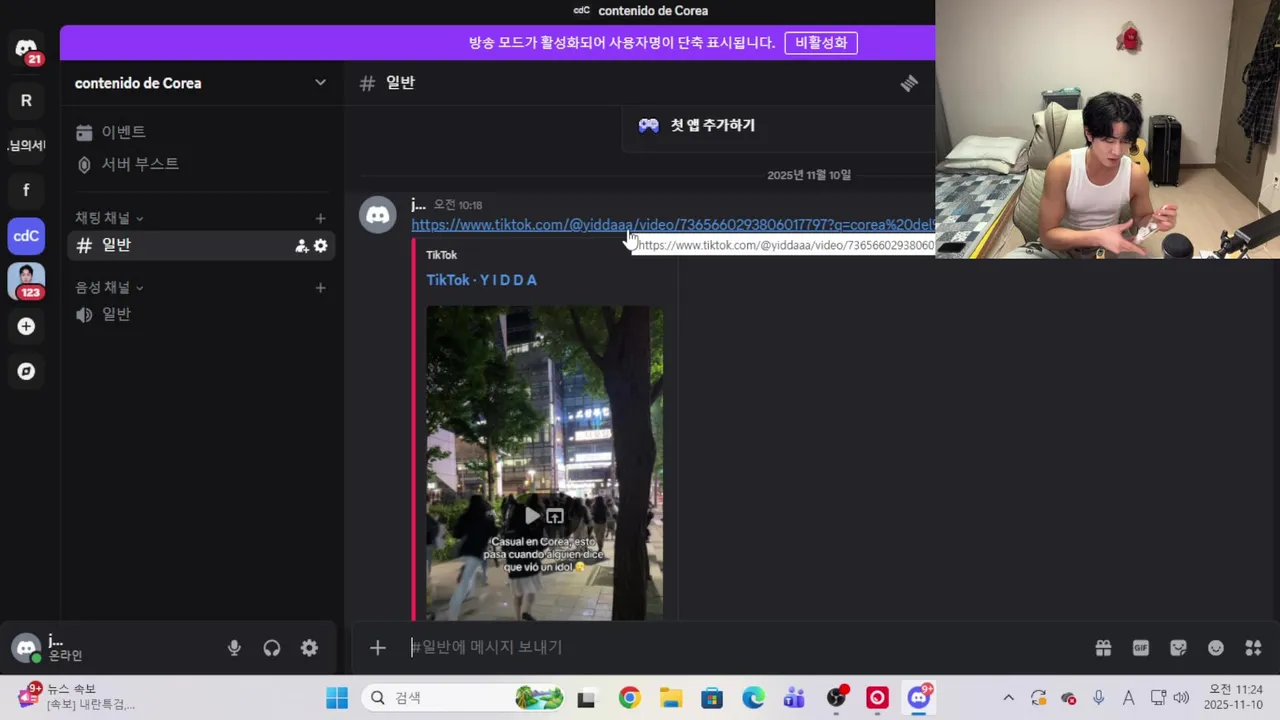Select the 일반 text channel

201,245
